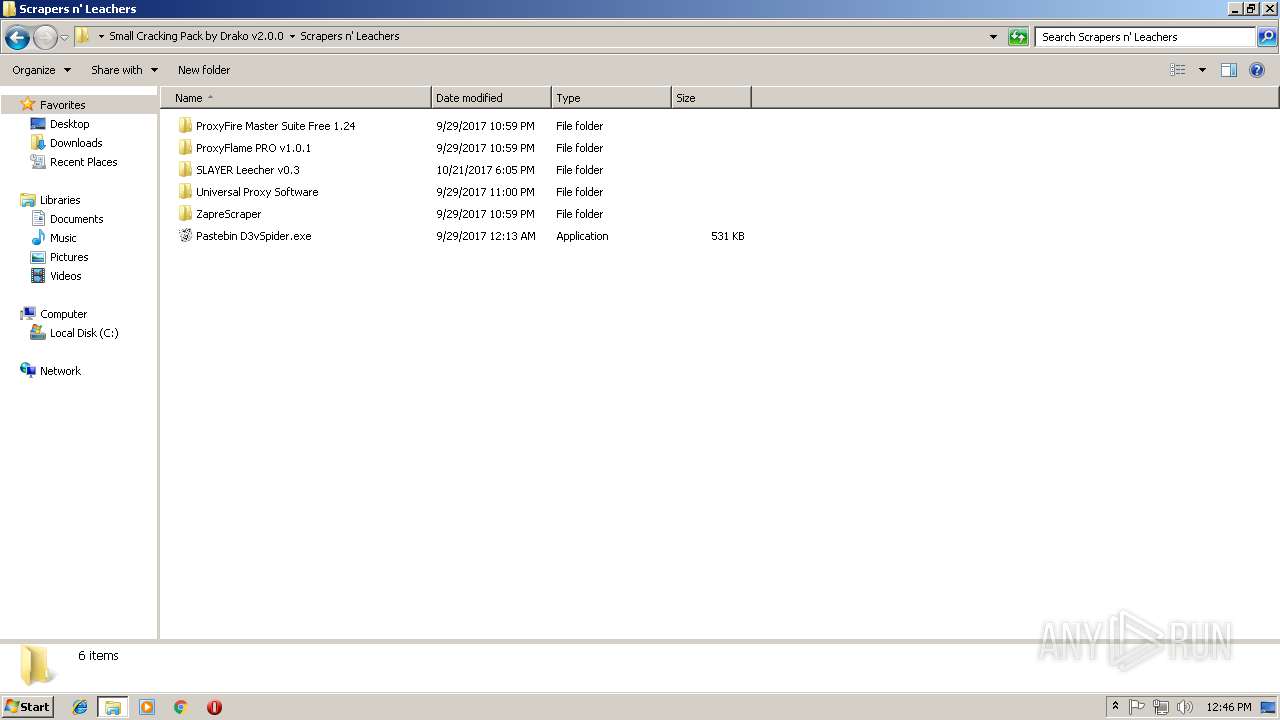The width and height of the screenshot is (1280, 720).
Task: Open Local Disk (C:)
Action: 84,333
